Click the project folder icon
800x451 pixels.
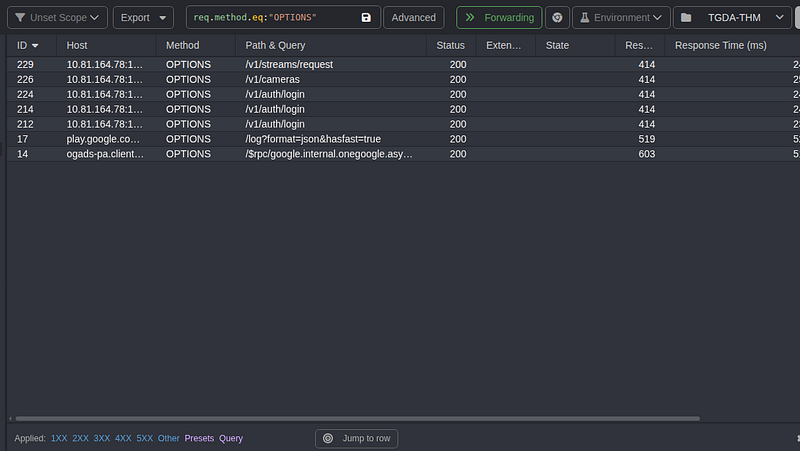coord(686,18)
